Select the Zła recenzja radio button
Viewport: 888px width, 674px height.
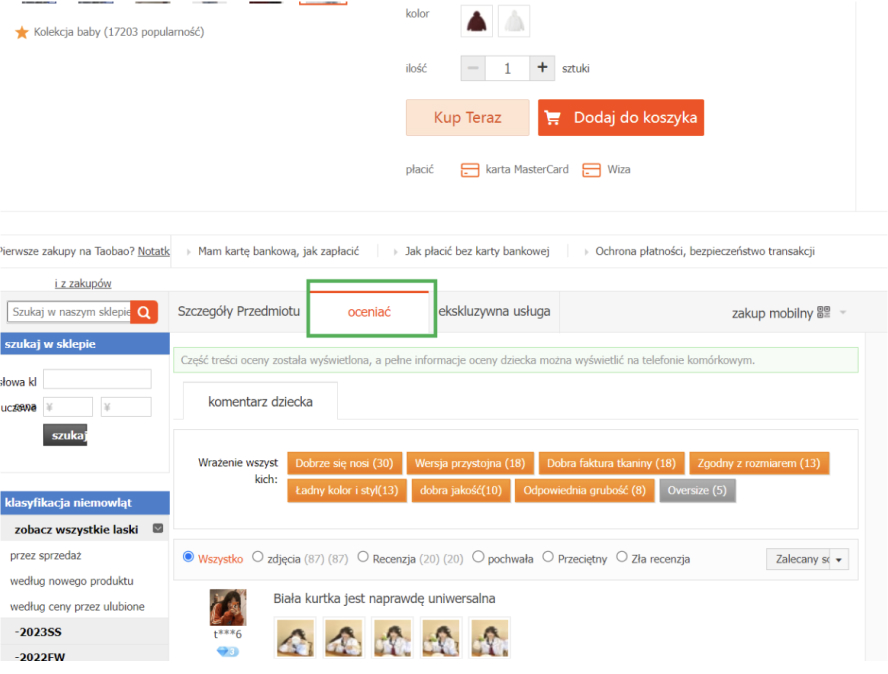click(x=622, y=558)
